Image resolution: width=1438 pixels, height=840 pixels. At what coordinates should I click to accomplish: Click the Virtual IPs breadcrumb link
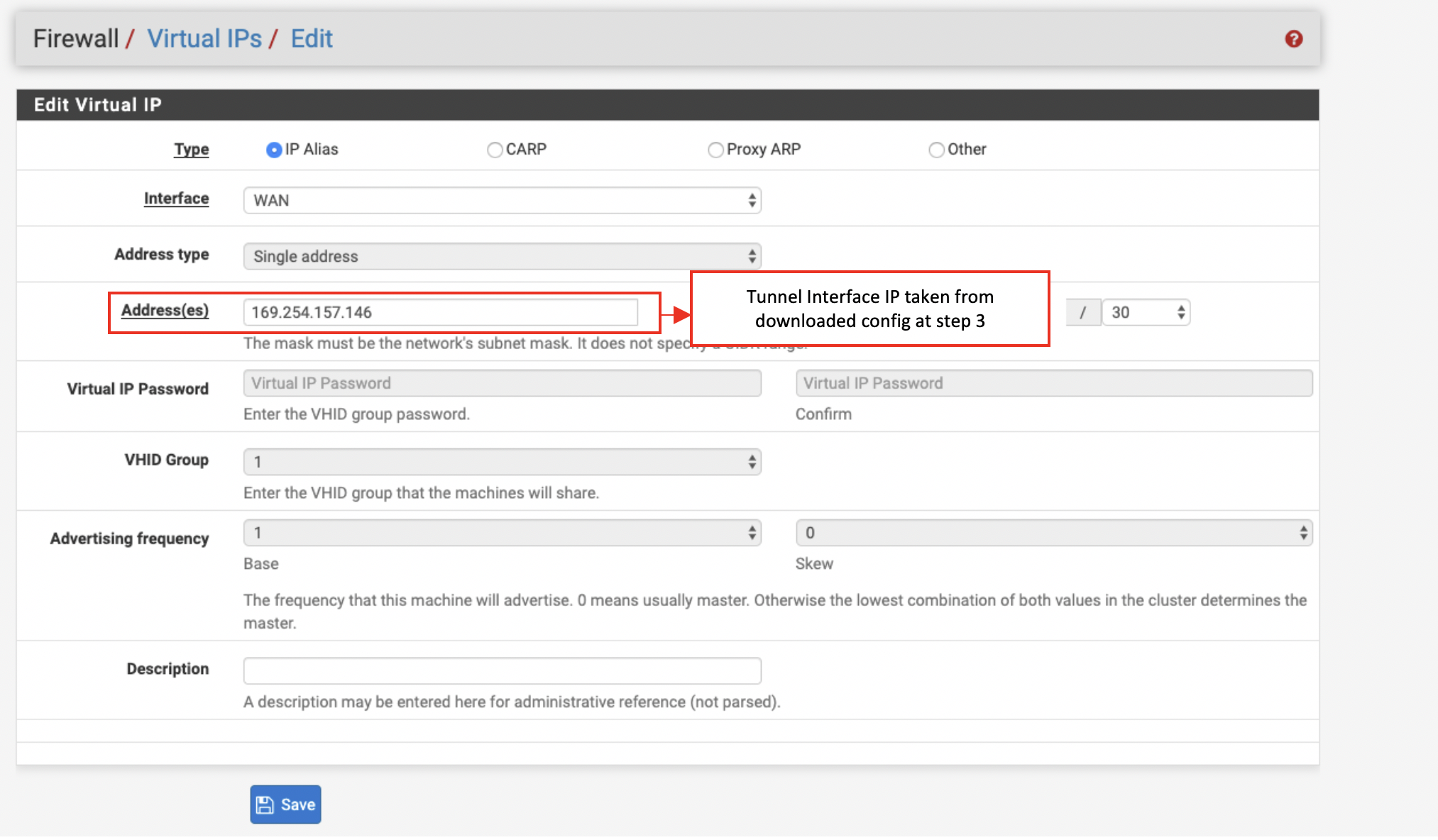[204, 38]
